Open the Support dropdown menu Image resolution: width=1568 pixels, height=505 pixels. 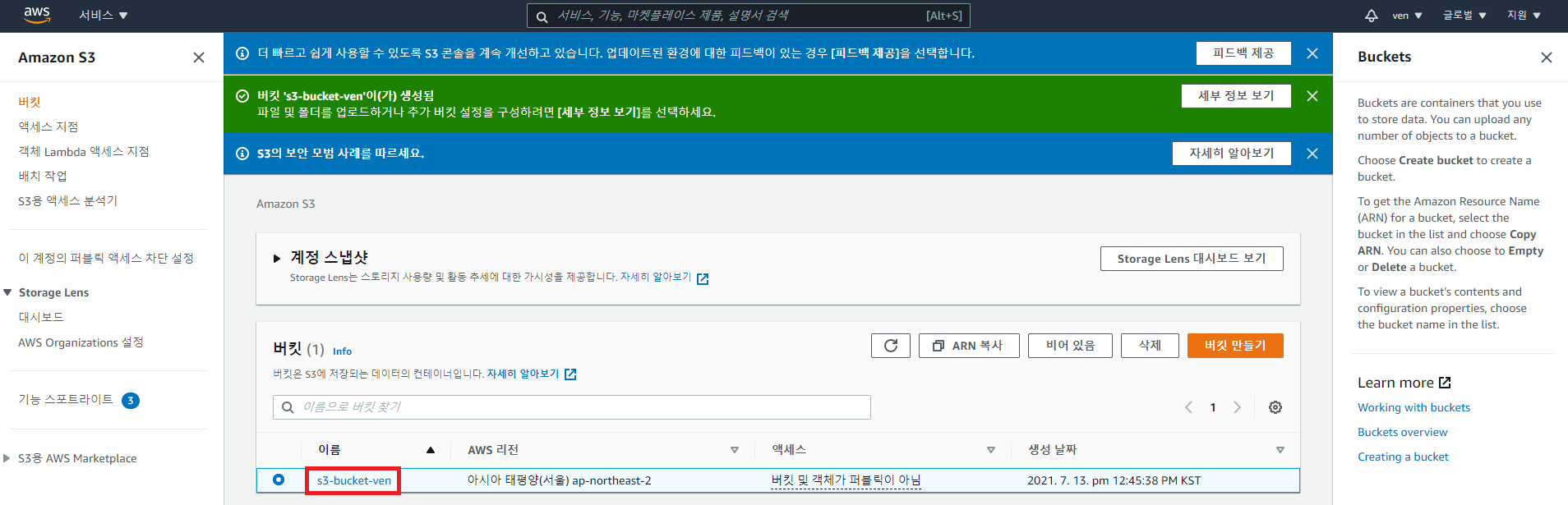[1524, 16]
